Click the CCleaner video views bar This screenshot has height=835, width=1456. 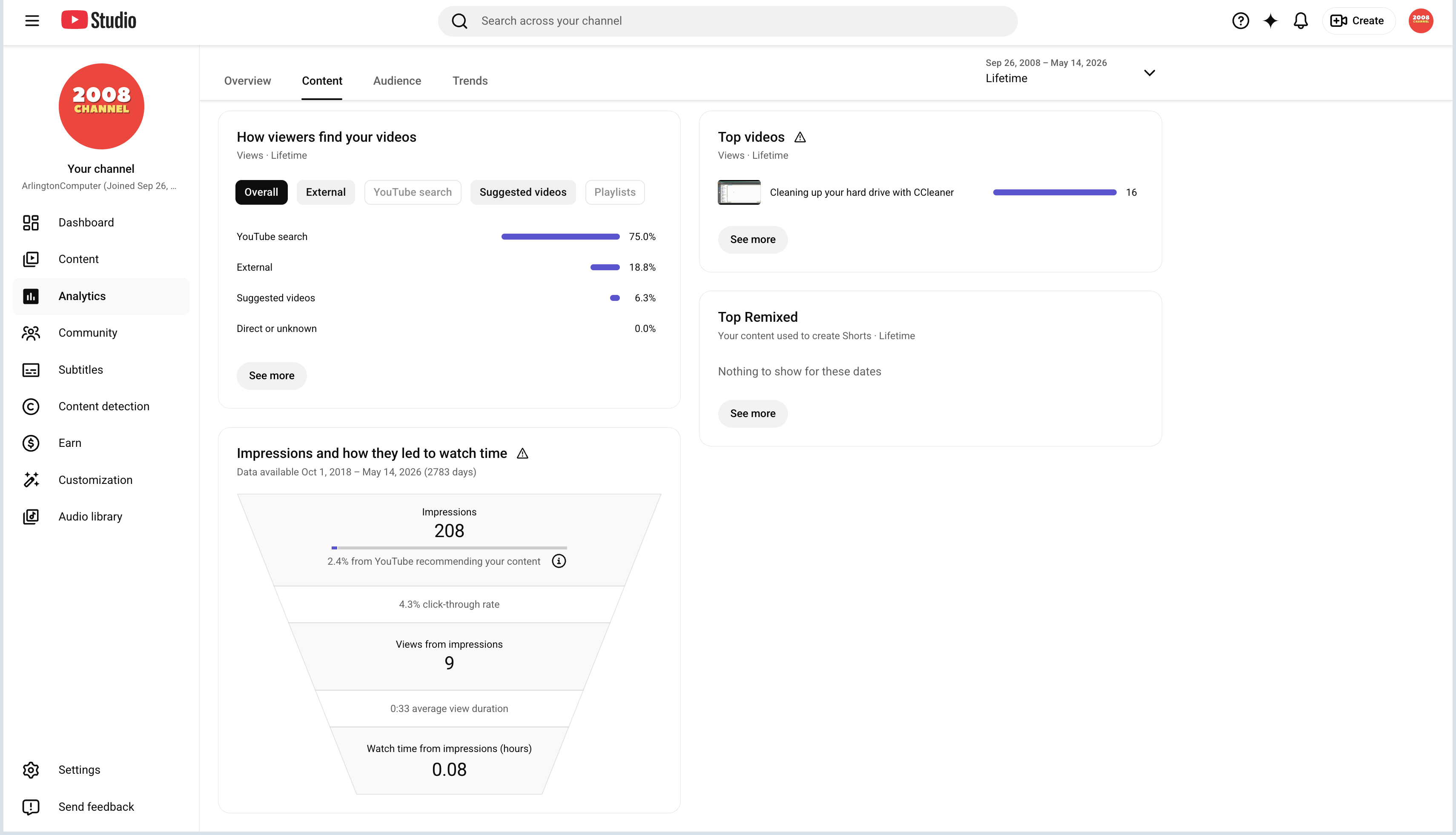[1055, 193]
